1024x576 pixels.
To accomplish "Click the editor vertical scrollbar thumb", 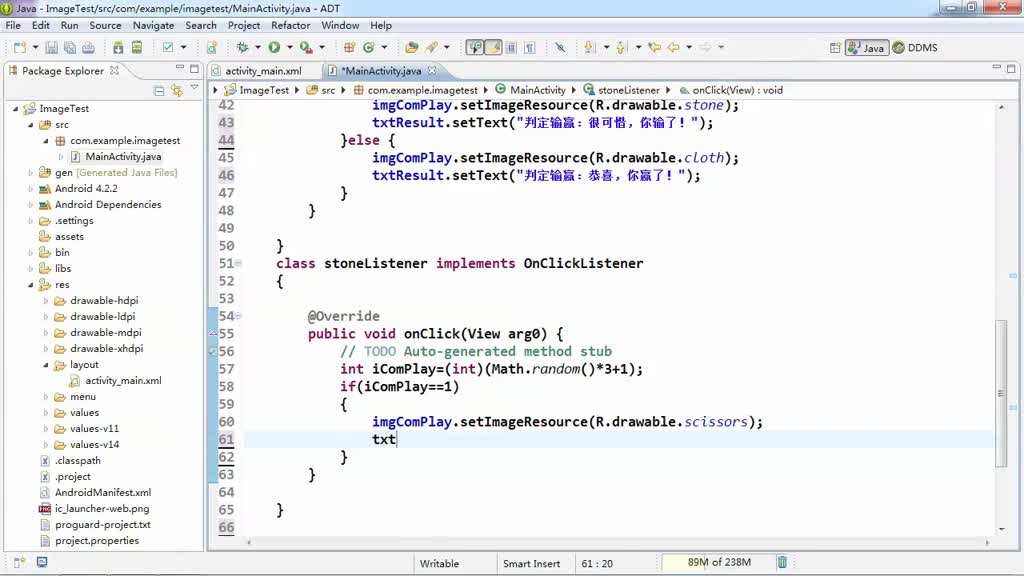I will (x=1001, y=392).
